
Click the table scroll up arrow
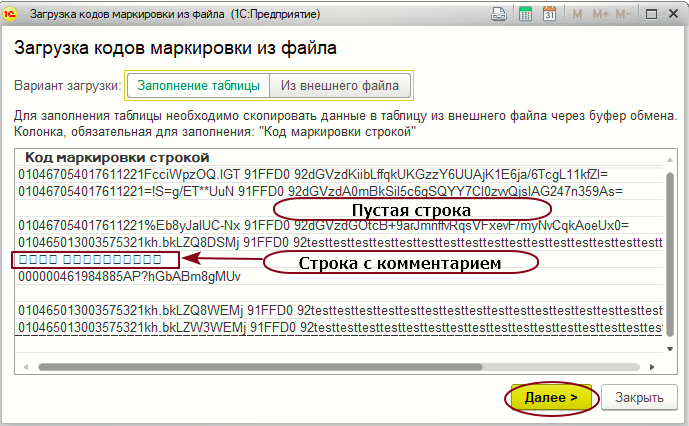(x=670, y=160)
